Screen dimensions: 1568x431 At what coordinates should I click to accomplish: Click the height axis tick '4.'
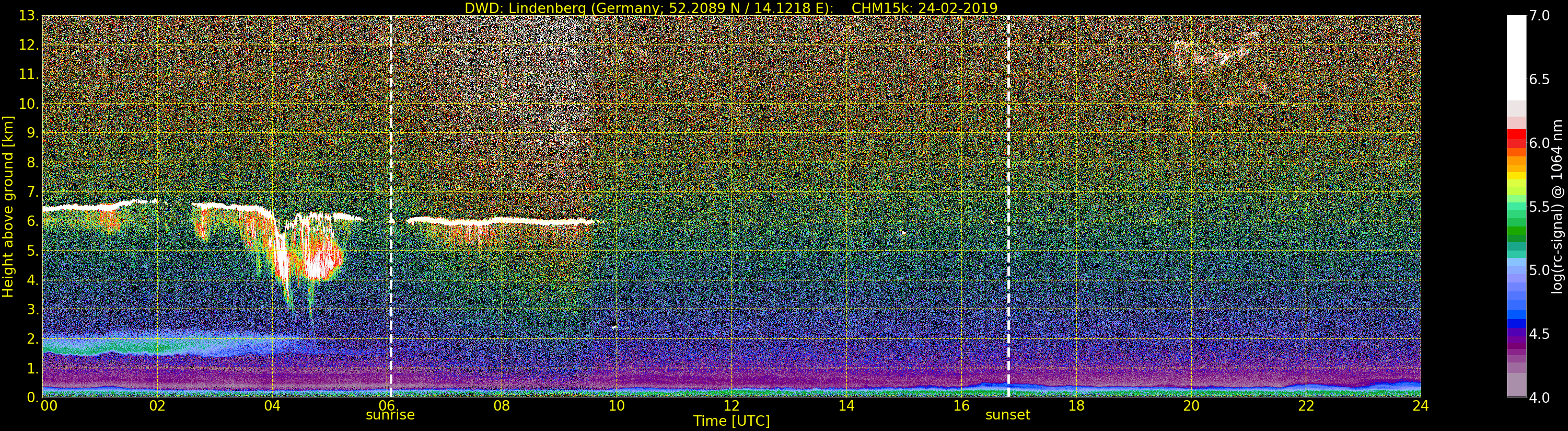(x=32, y=280)
